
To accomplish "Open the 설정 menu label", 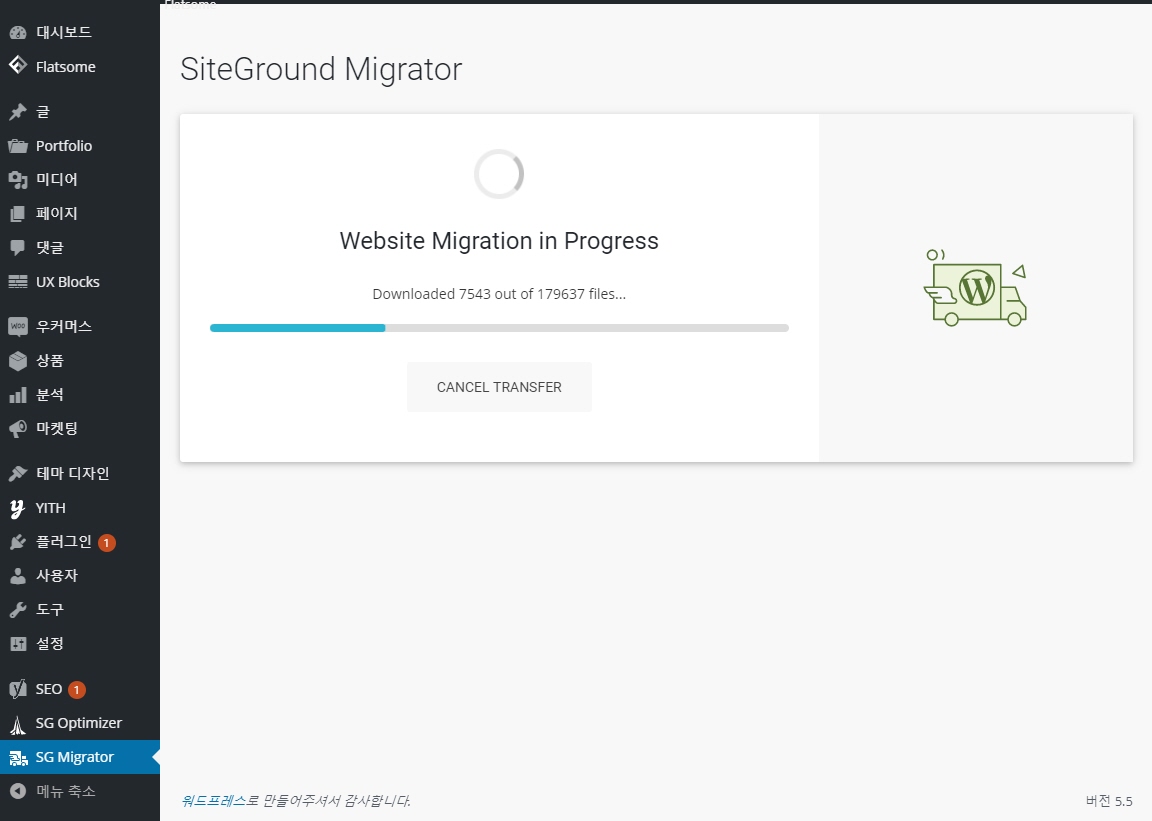I will [50, 643].
